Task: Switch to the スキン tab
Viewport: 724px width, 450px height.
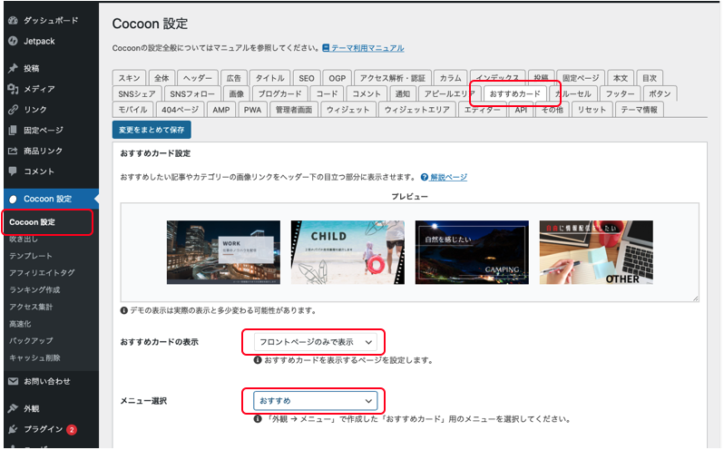Action: [x=129, y=78]
